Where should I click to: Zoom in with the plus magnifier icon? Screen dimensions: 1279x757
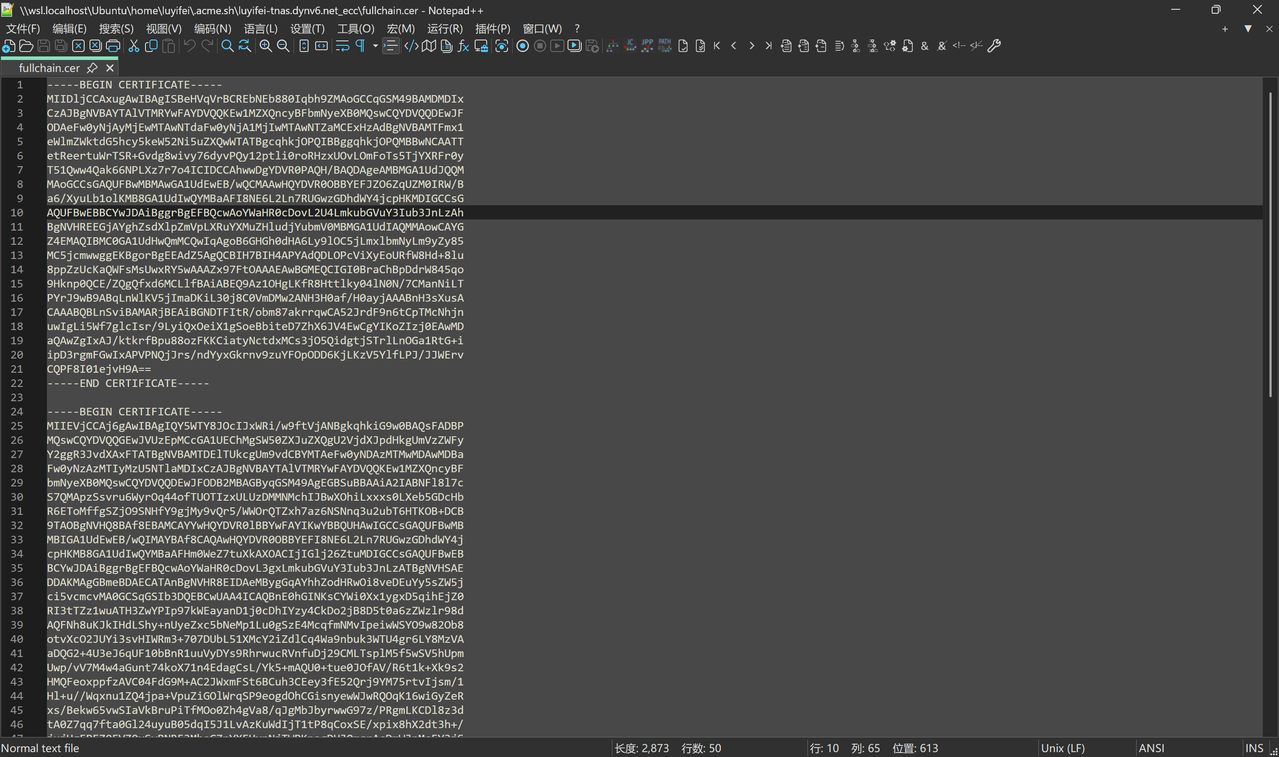(265, 46)
